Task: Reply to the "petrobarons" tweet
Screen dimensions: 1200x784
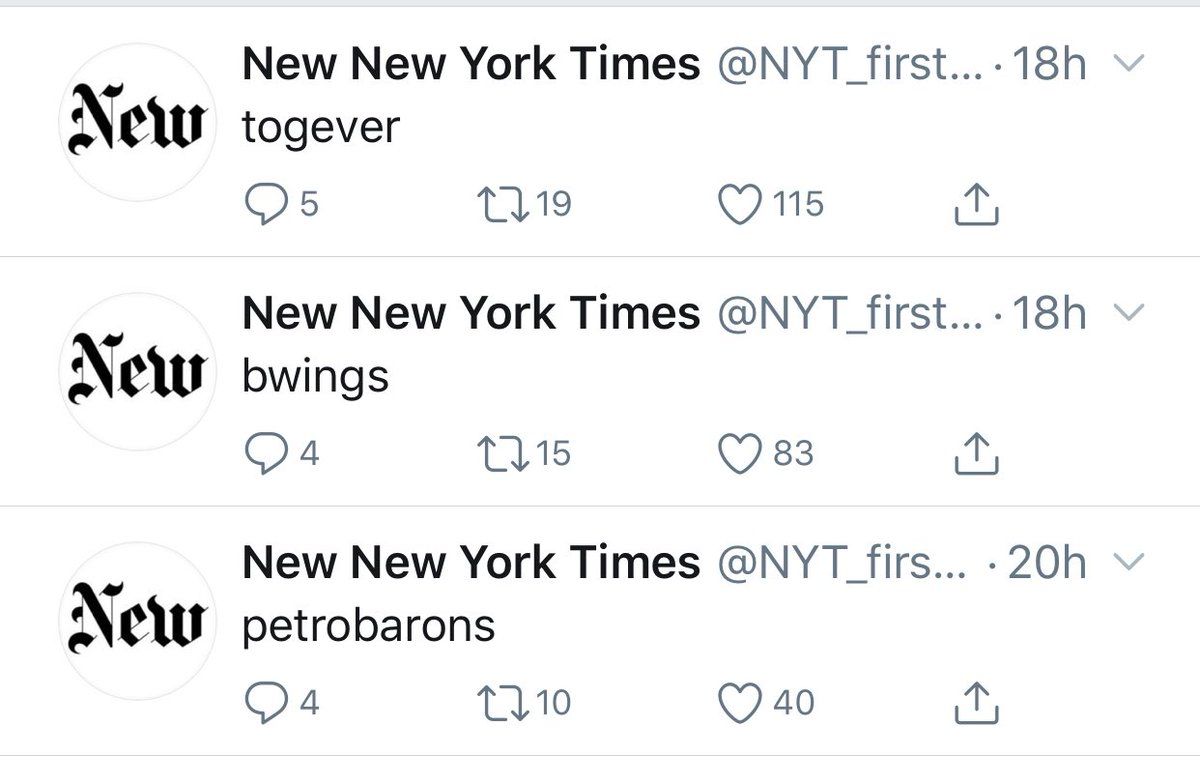Action: pyautogui.click(x=264, y=703)
